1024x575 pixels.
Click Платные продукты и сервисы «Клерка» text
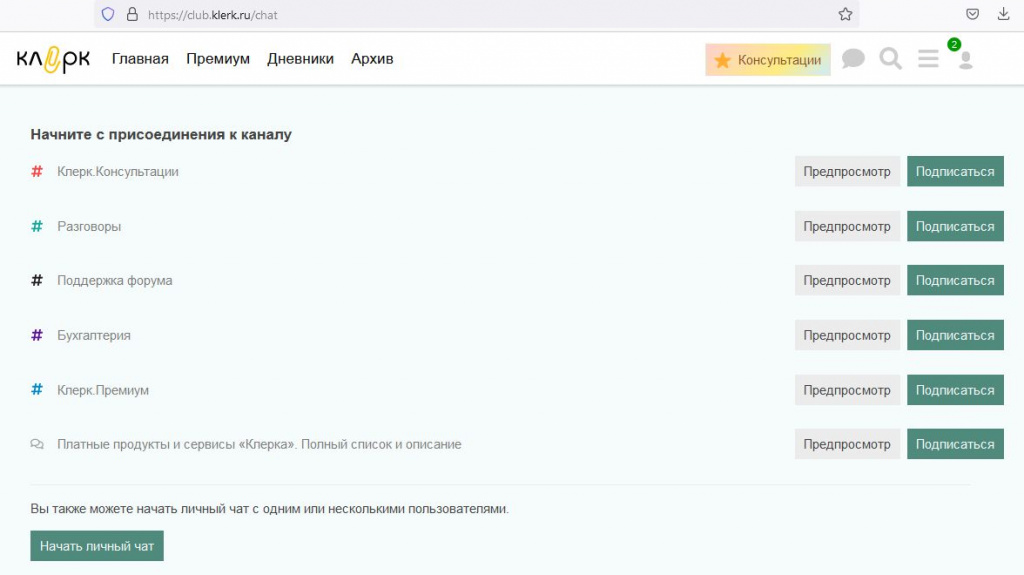pyautogui.click(x=259, y=444)
